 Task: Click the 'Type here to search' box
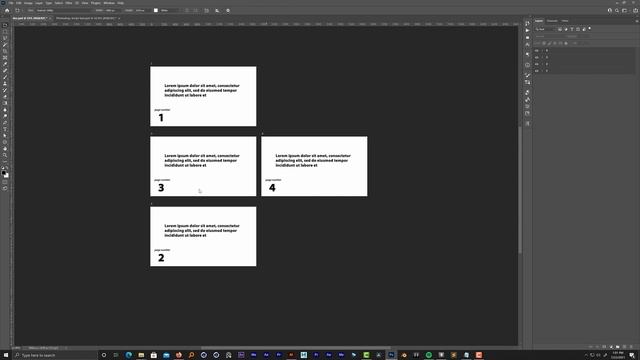55,355
